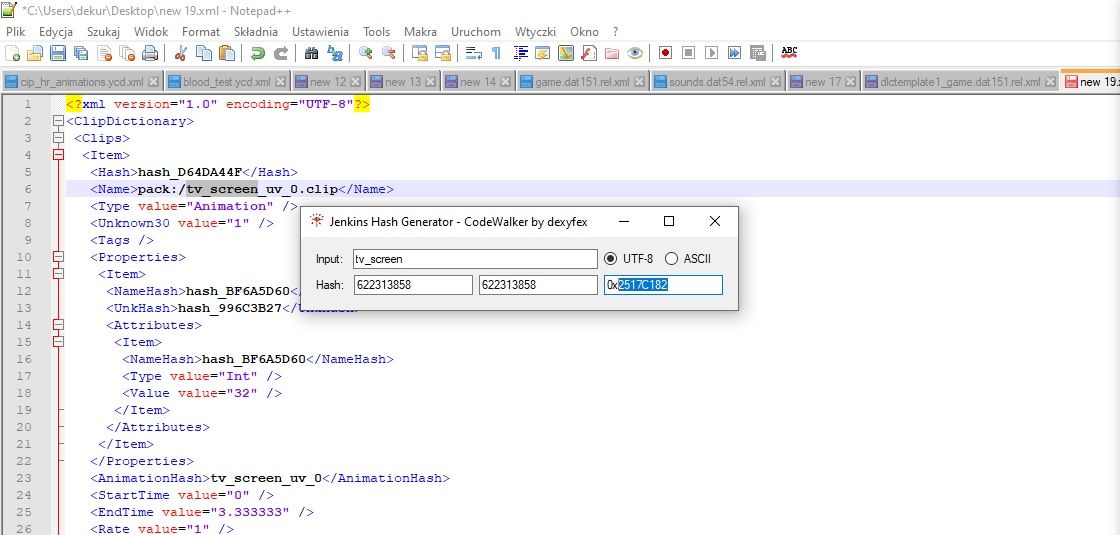Click the Input field containing tv_screen
The height and width of the screenshot is (535, 1120).
pyautogui.click(x=475, y=259)
